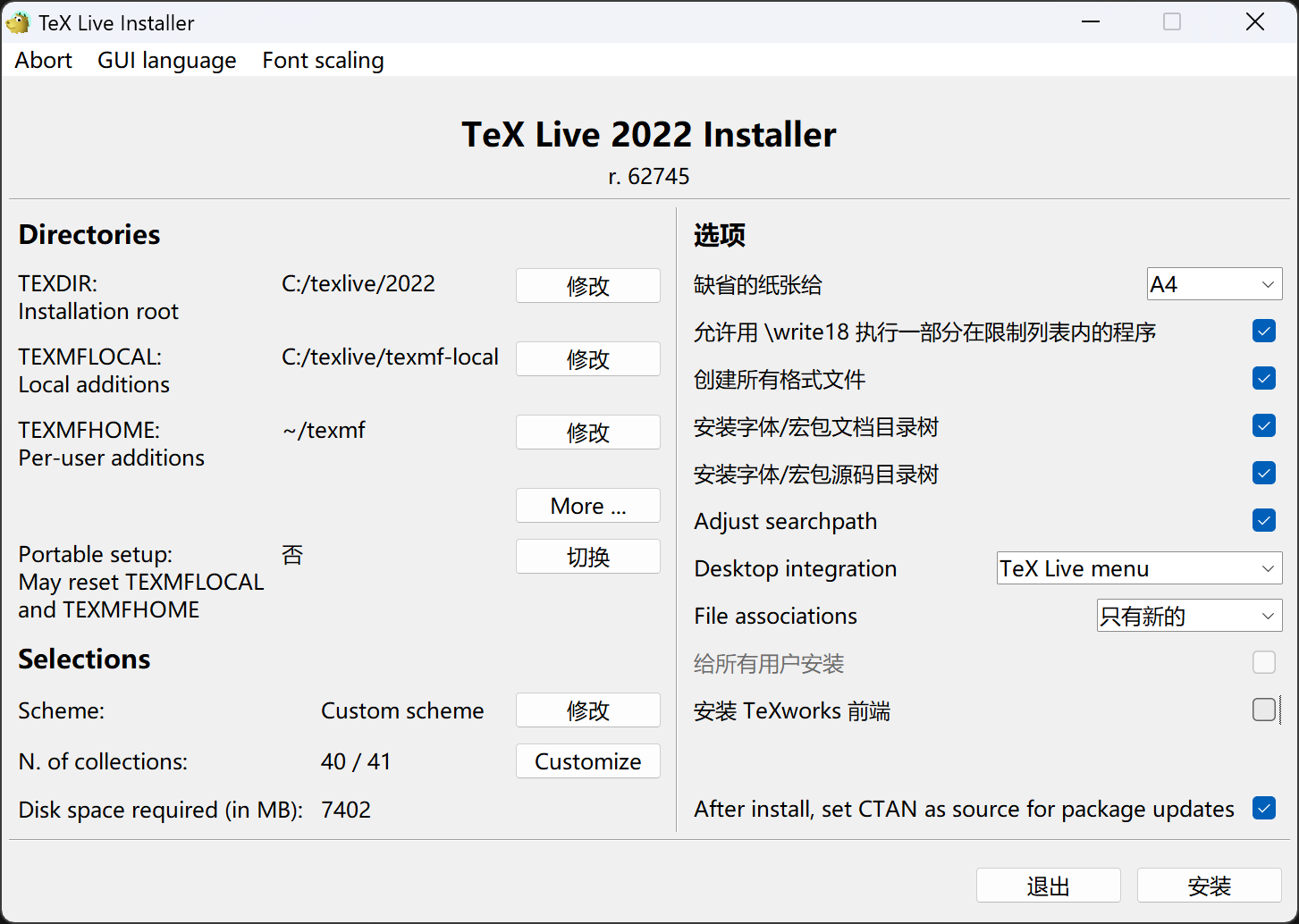Image resolution: width=1299 pixels, height=924 pixels.
Task: Open the default paper size dropdown
Action: 1214,283
